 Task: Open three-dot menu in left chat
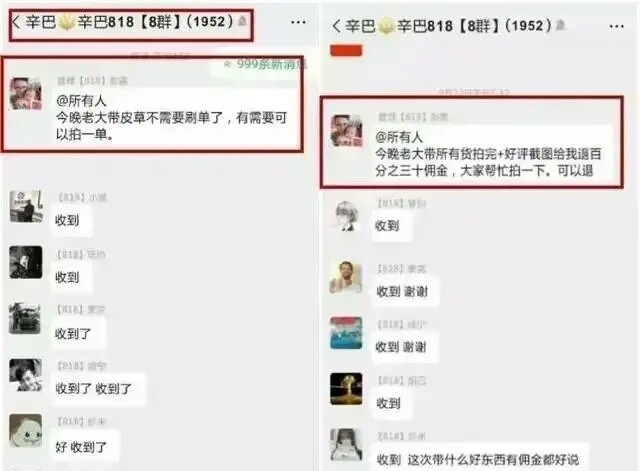point(298,22)
